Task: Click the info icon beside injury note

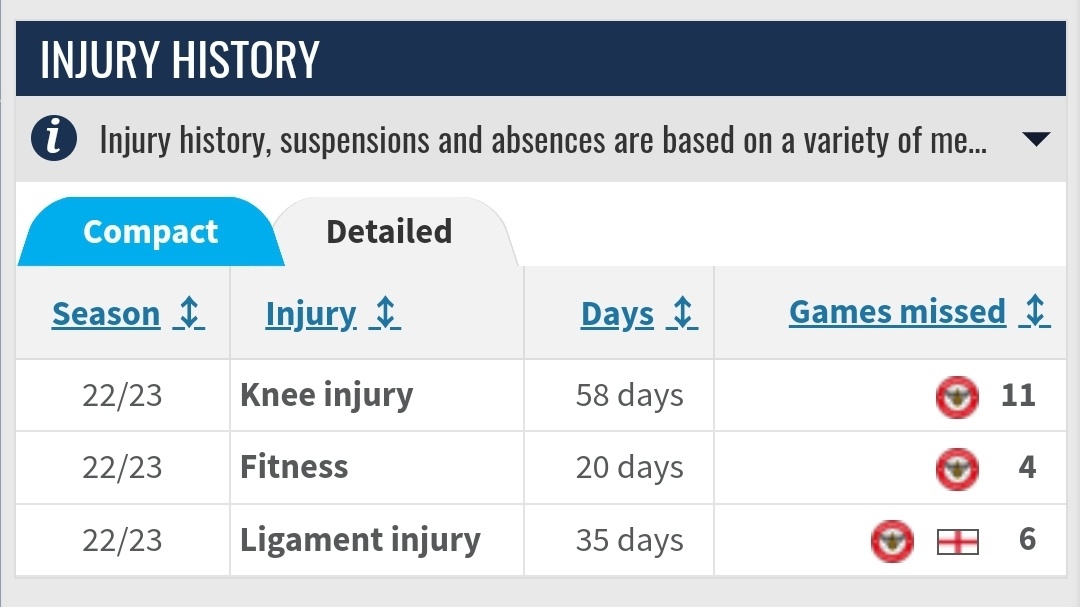Action: 54,138
